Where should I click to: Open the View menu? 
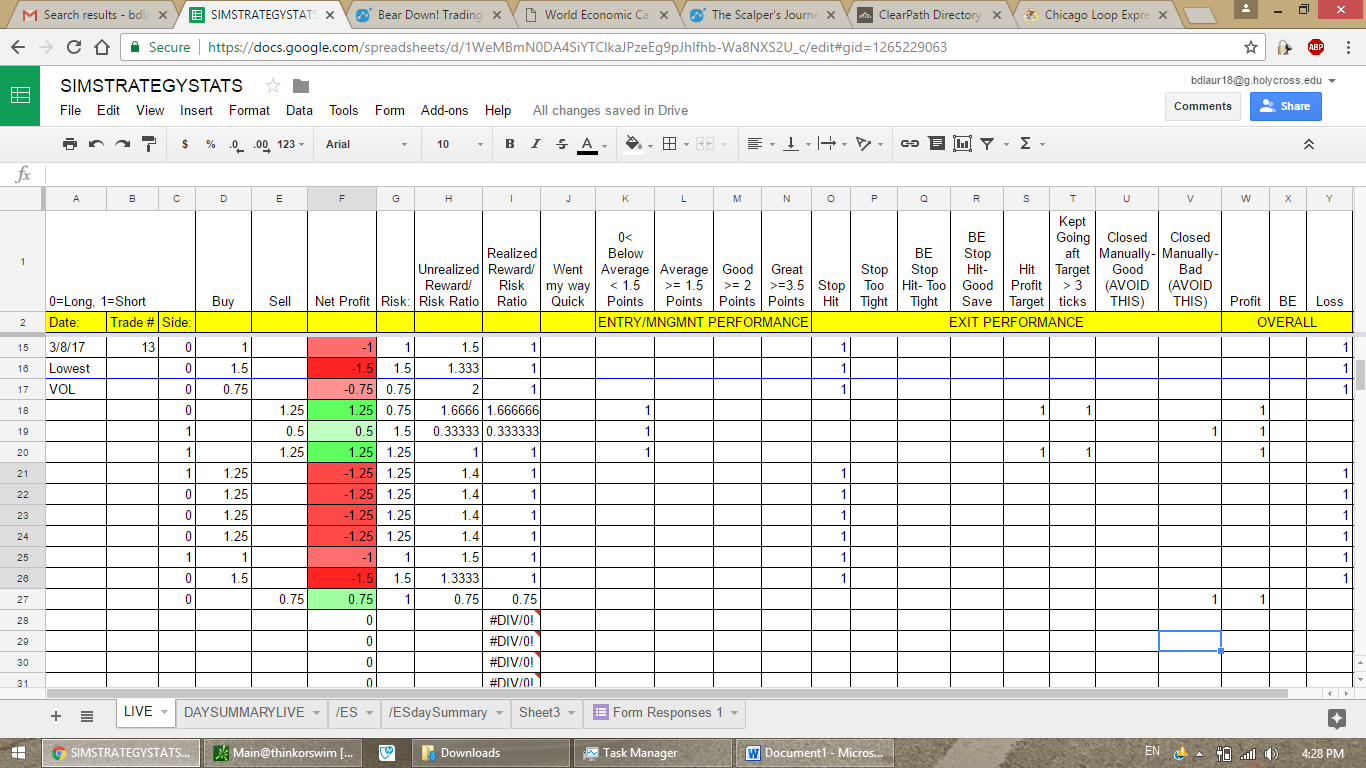150,110
